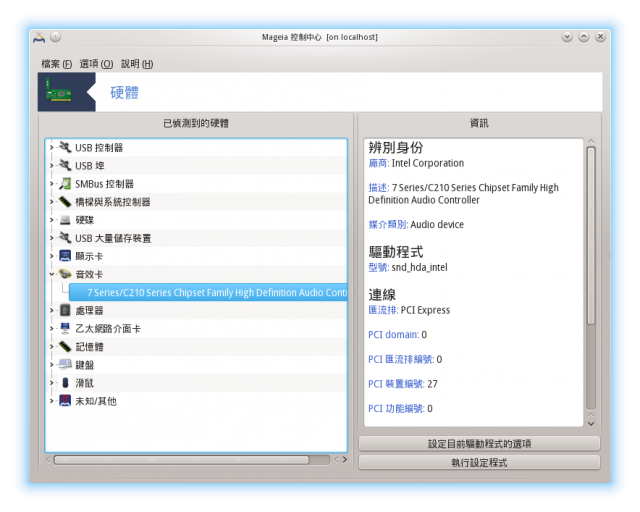This screenshot has width=640, height=512.
Task: Expand the 未知/其他 tree node
Action: click(x=51, y=401)
